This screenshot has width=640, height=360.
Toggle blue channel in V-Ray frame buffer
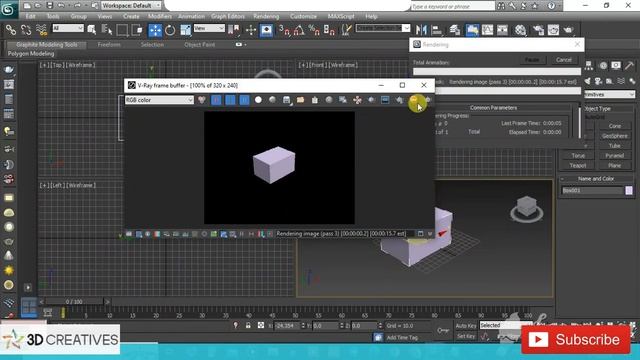coord(244,100)
